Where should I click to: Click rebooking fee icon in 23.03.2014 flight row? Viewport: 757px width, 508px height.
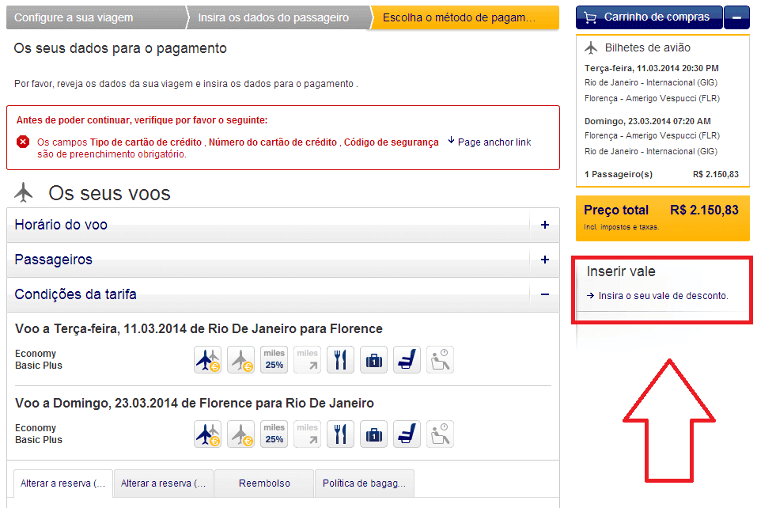click(208, 434)
